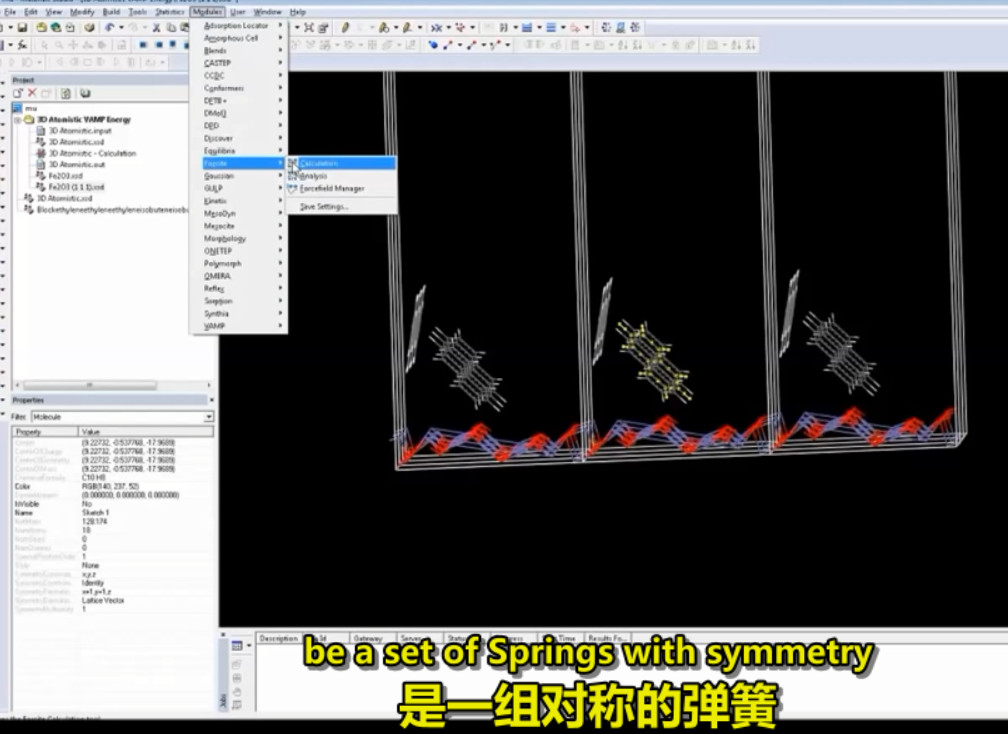Click the dark round icon in the Project panel toolbar
The height and width of the screenshot is (734, 1008).
tap(85, 93)
